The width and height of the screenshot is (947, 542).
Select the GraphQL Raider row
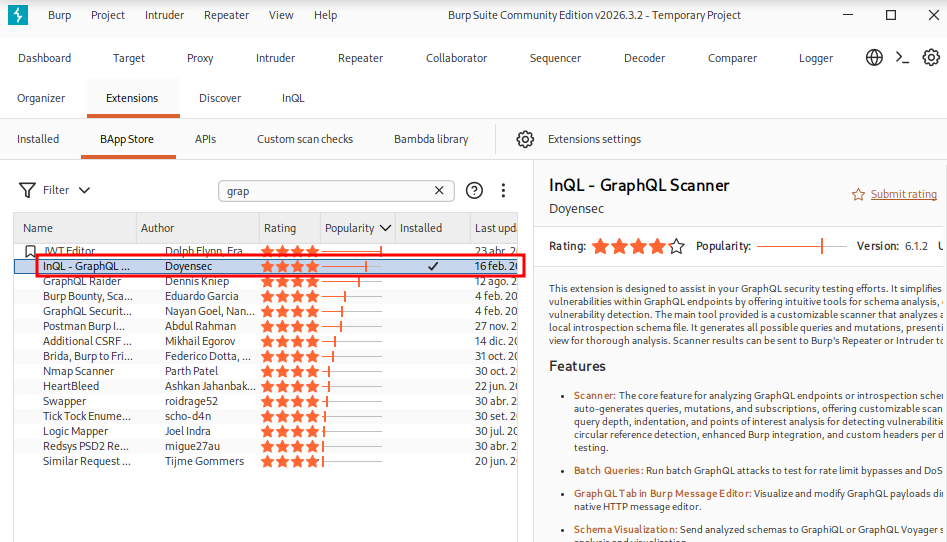click(266, 281)
